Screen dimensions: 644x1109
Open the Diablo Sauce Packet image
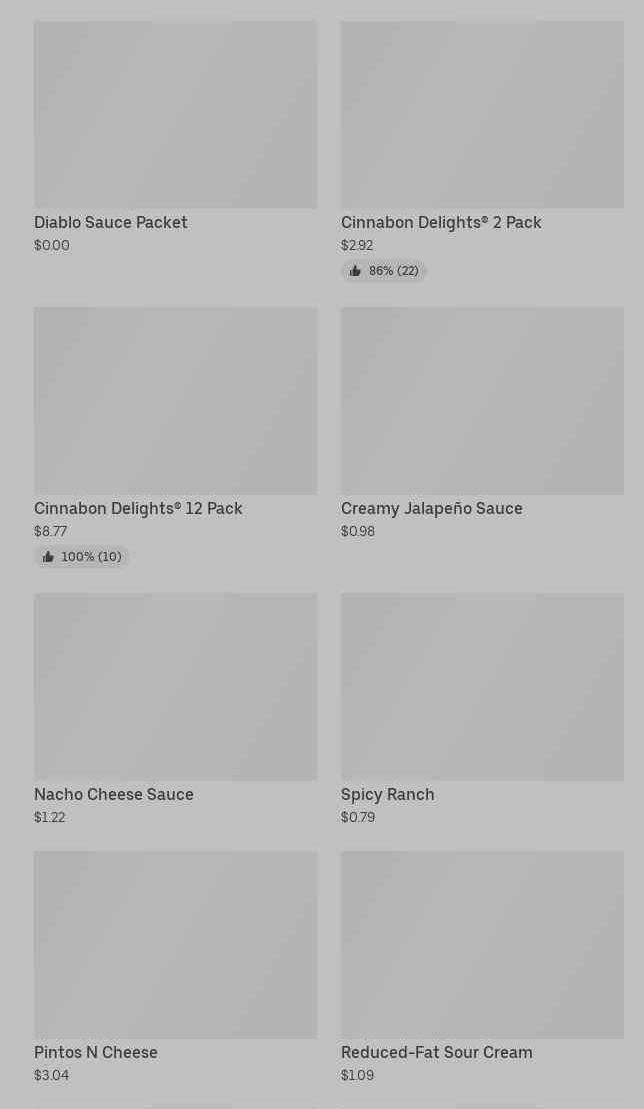coord(175,115)
